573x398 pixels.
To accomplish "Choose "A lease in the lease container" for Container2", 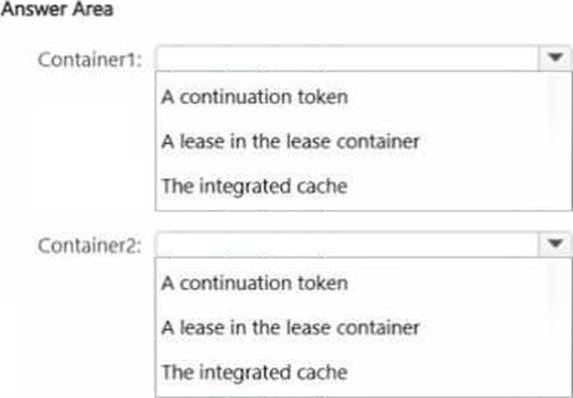I will [290, 327].
